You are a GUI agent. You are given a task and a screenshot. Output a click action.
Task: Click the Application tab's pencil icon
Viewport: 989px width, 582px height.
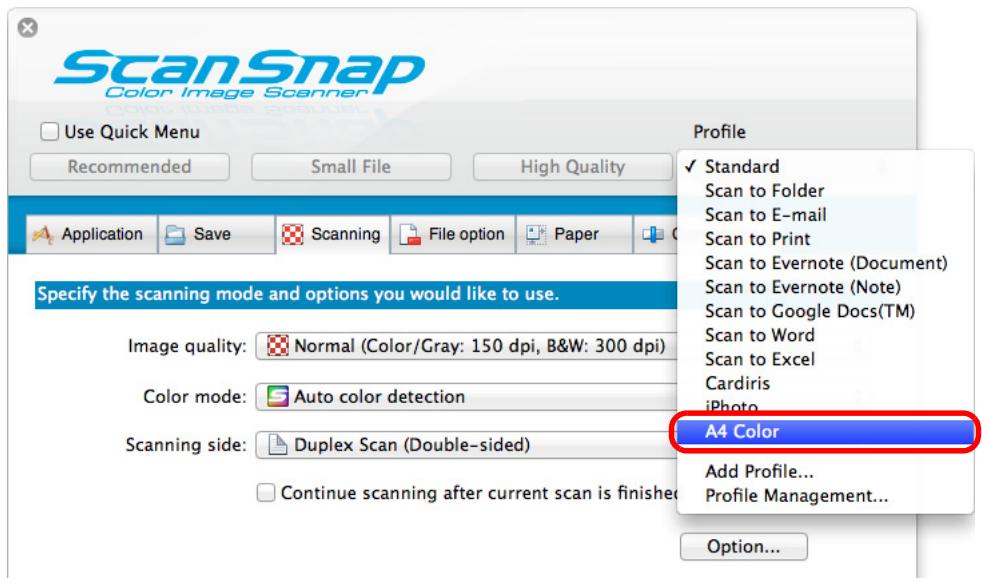43,235
